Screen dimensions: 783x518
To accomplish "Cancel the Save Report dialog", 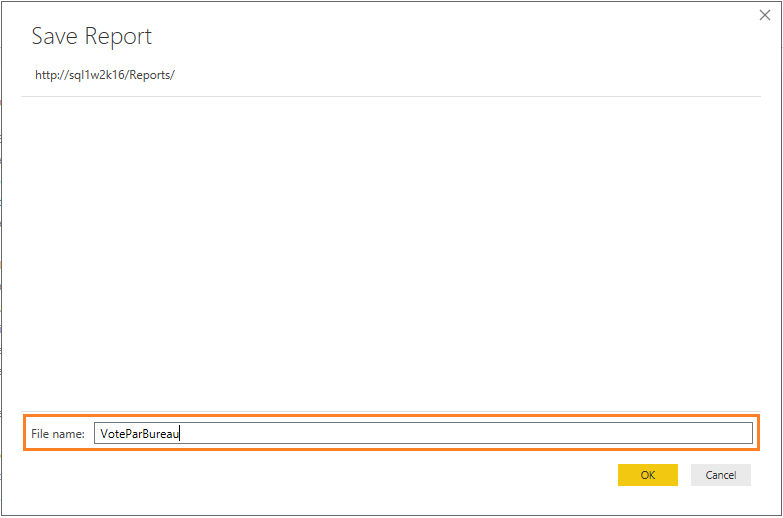I will click(721, 475).
